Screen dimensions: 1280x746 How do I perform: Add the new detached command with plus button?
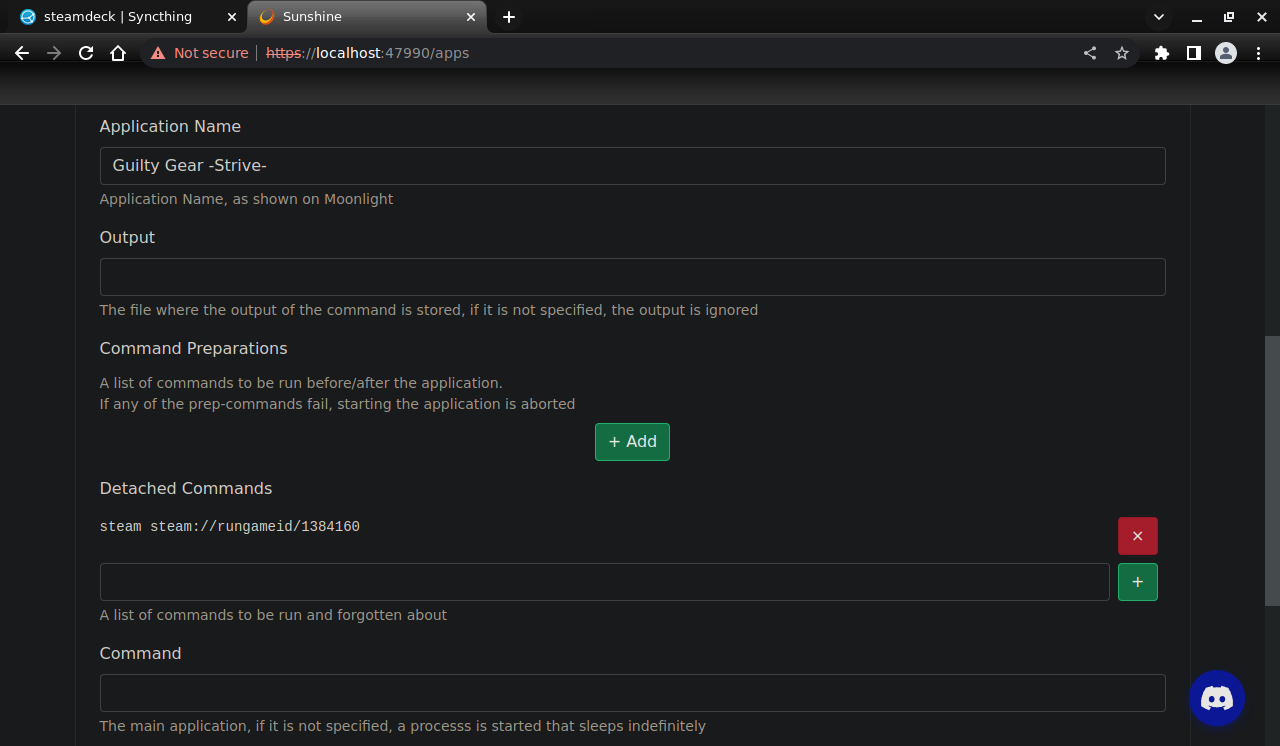[x=1137, y=582]
